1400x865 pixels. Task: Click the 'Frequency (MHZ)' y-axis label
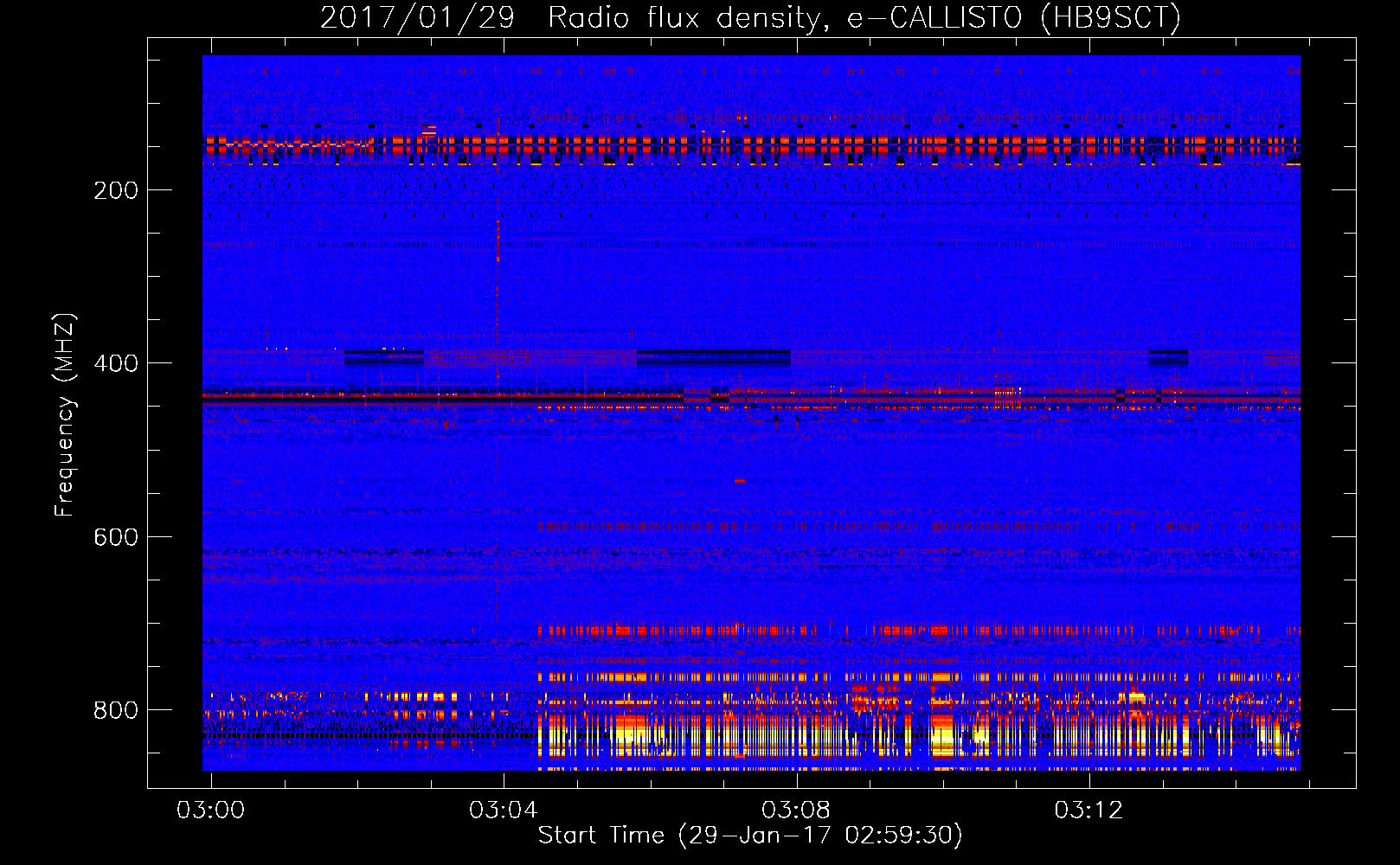(65, 414)
